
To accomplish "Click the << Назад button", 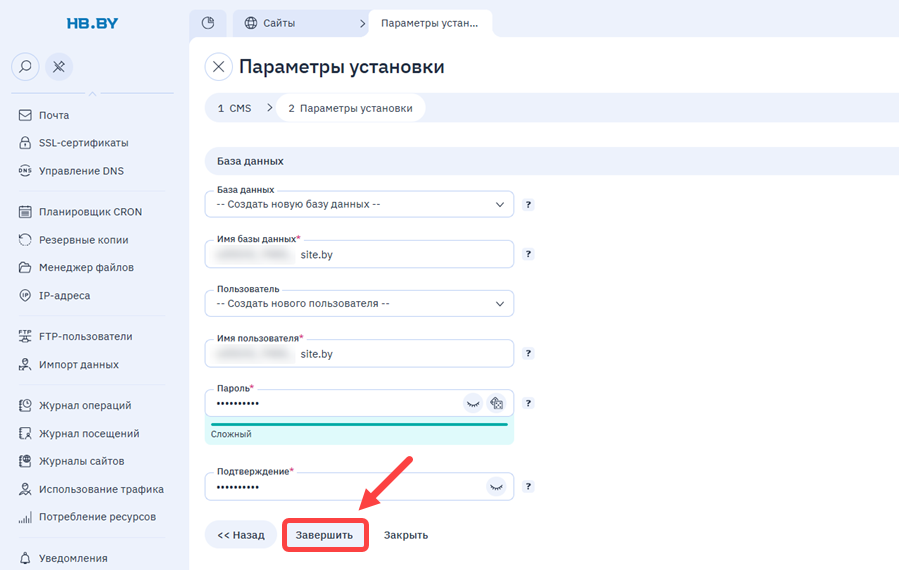I will pyautogui.click(x=240, y=535).
